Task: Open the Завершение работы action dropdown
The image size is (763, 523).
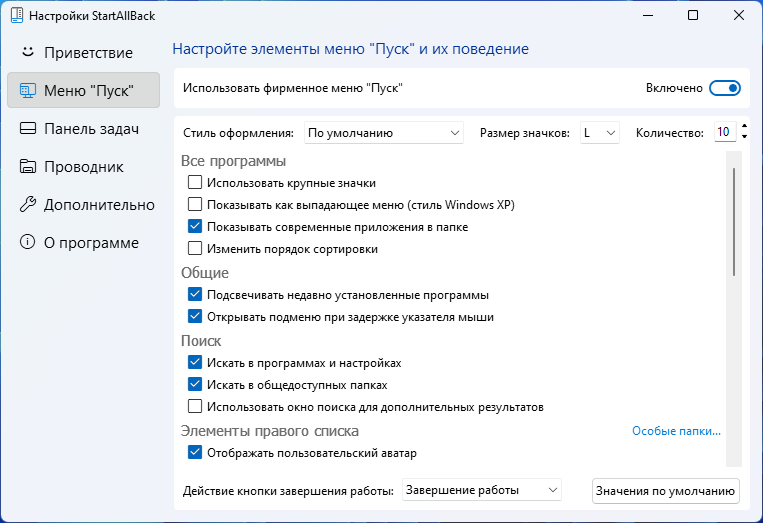Action: tap(482, 490)
